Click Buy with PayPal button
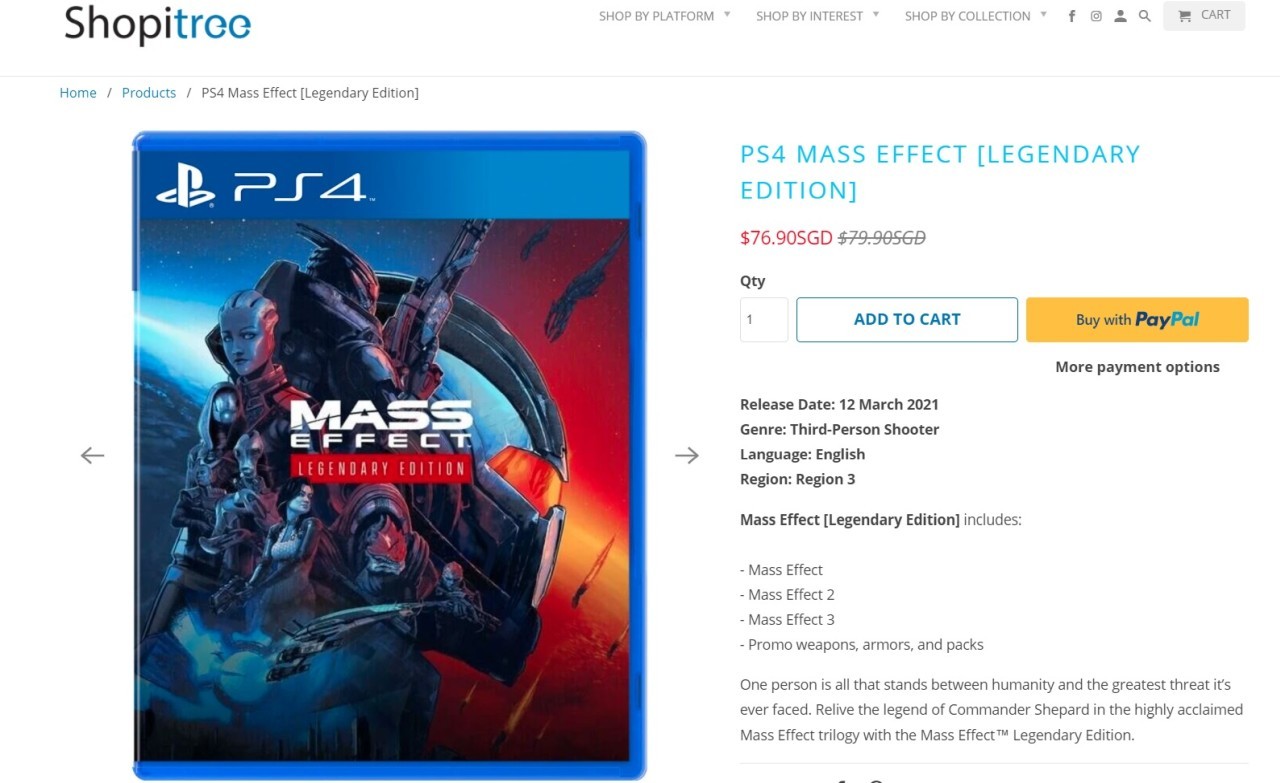Viewport: 1280px width, 783px height. tap(1137, 320)
